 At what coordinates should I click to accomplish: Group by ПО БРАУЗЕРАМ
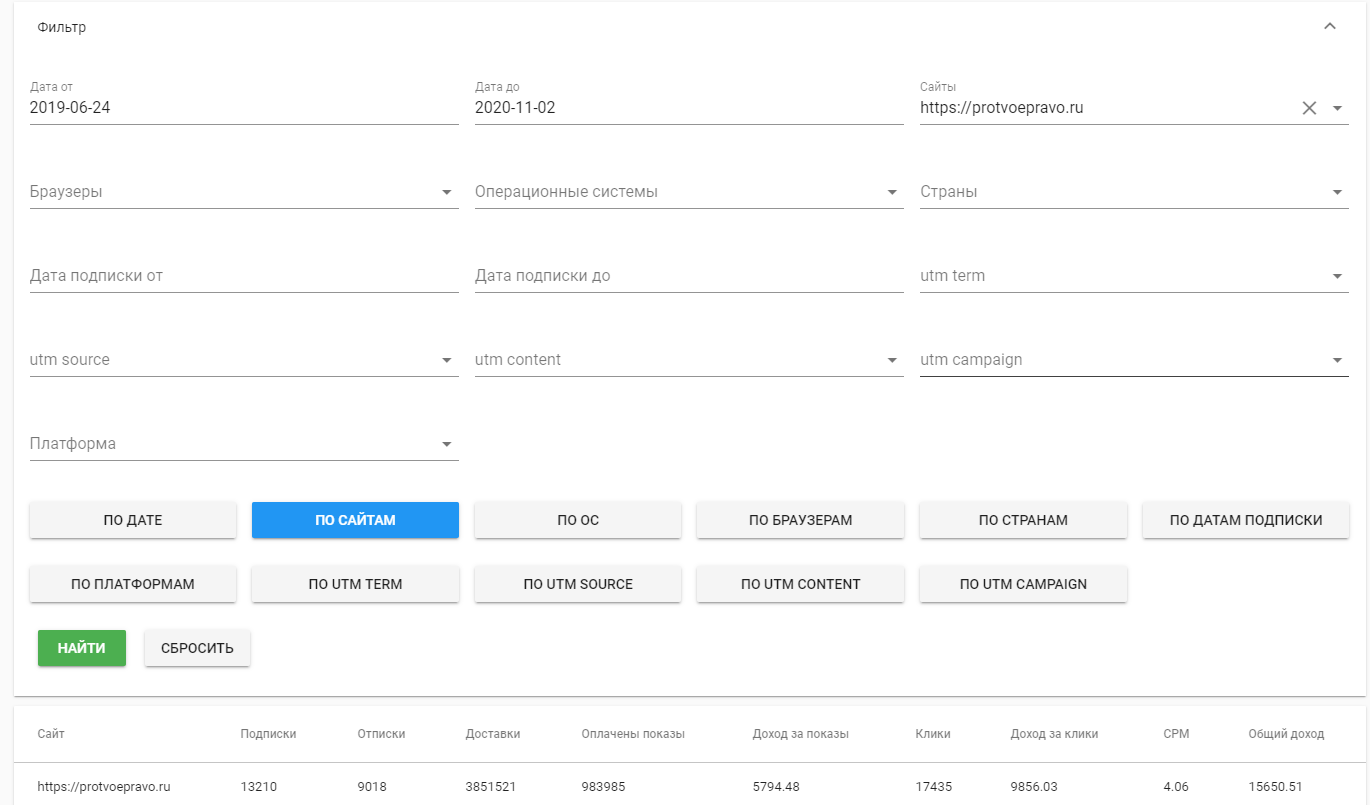(x=800, y=520)
